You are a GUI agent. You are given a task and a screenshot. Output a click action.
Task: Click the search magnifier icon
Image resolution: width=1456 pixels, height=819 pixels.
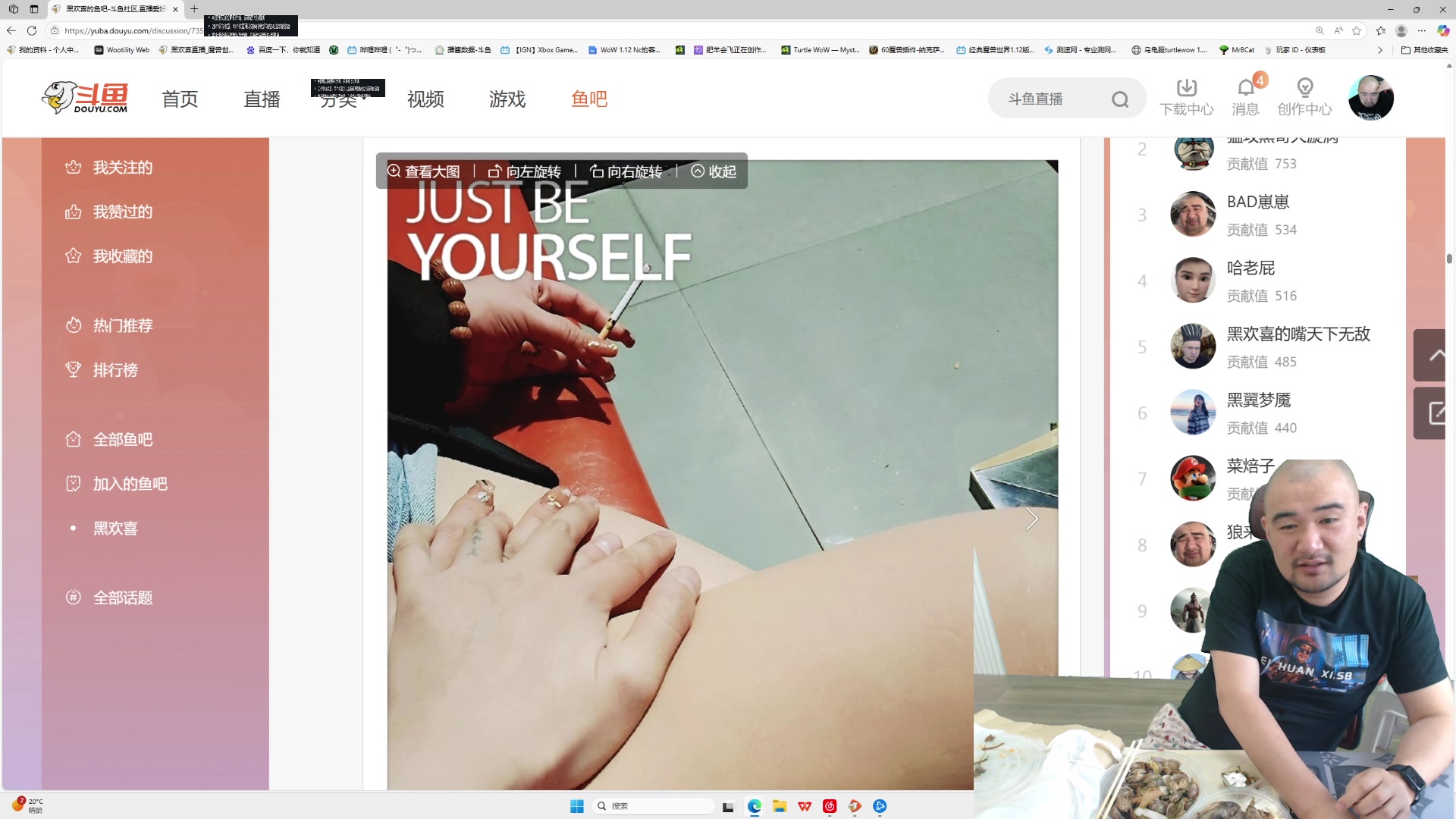[1120, 99]
